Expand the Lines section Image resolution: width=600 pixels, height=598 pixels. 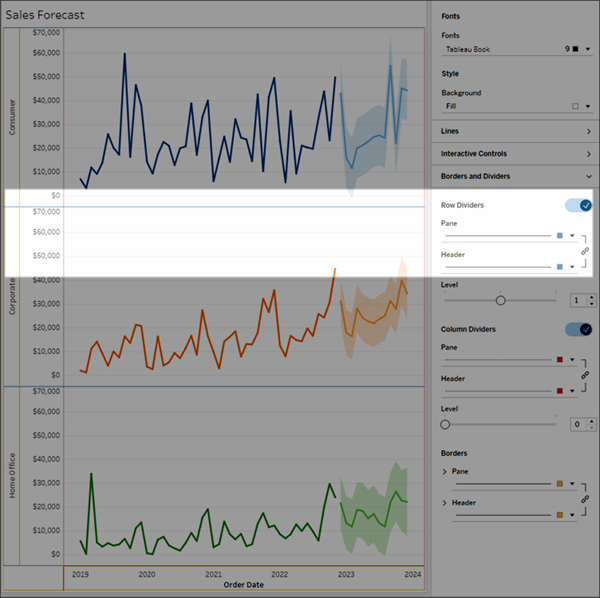515,131
